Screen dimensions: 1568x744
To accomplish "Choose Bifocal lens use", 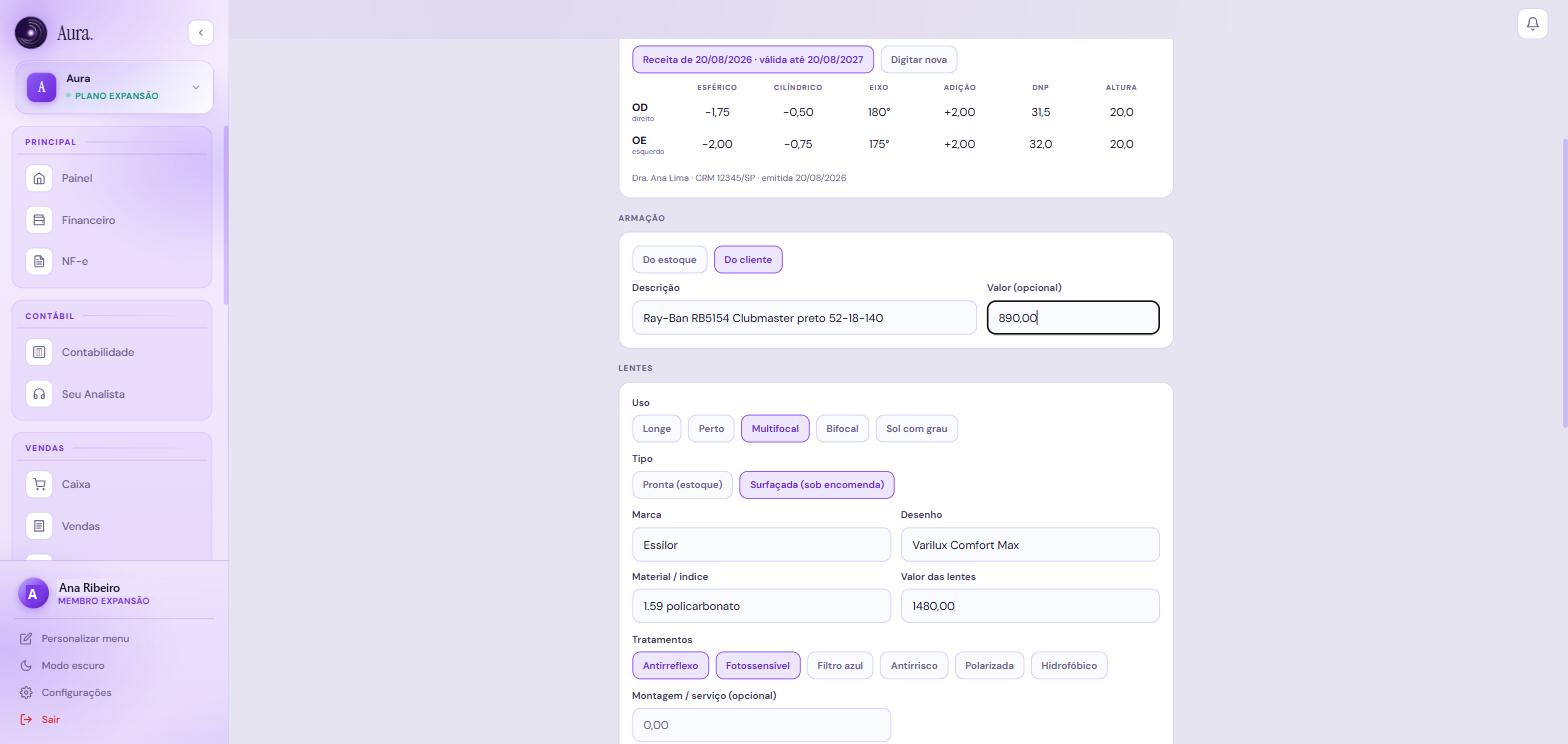I will pyautogui.click(x=842, y=429).
